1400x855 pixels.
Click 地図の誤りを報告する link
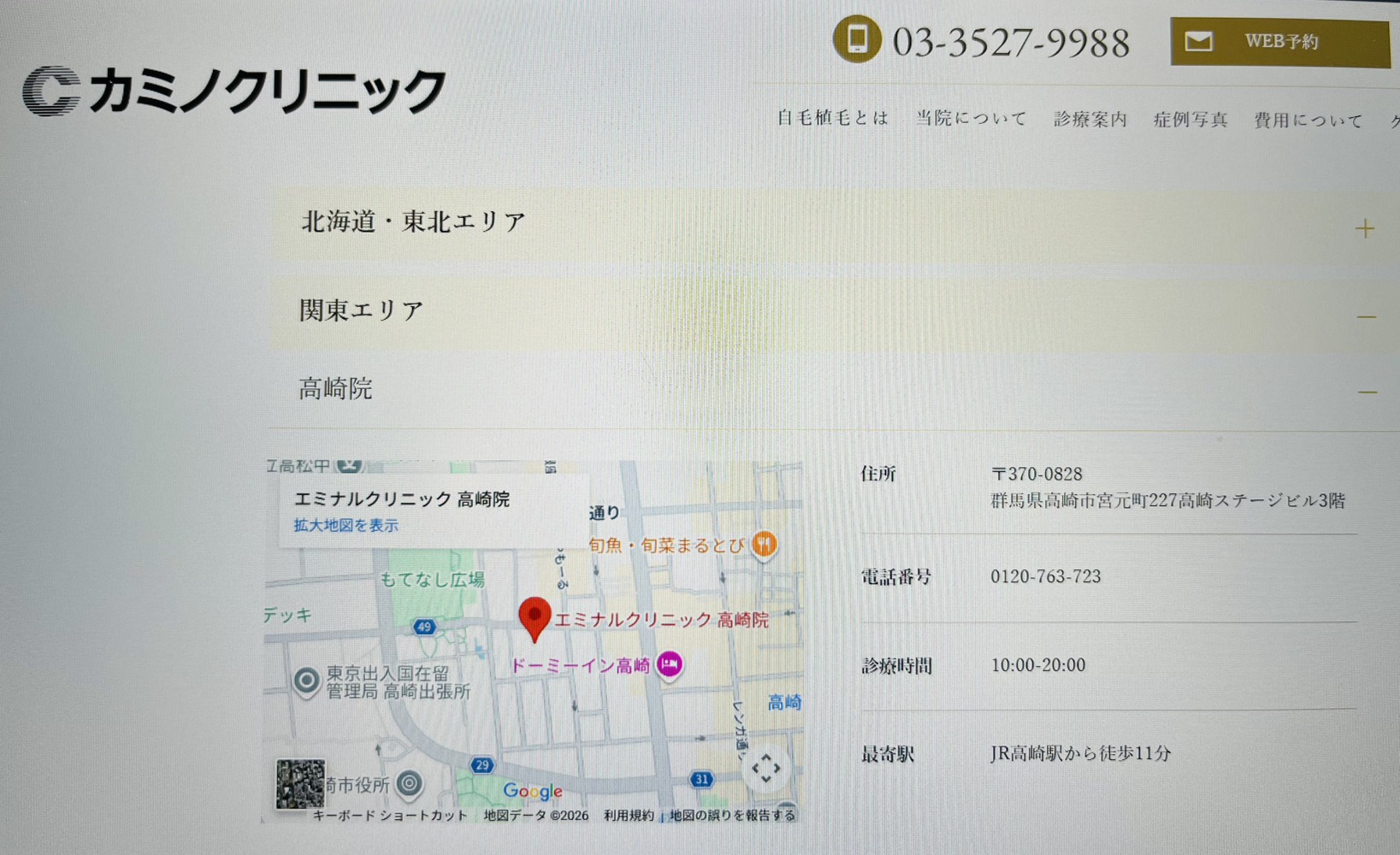pos(732,816)
